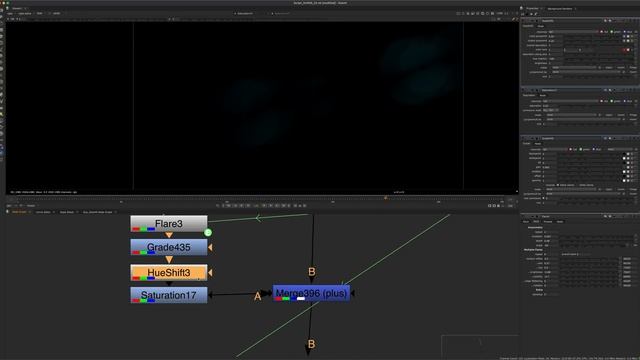Click the orange mask arrow beside Grade435

click(210, 247)
